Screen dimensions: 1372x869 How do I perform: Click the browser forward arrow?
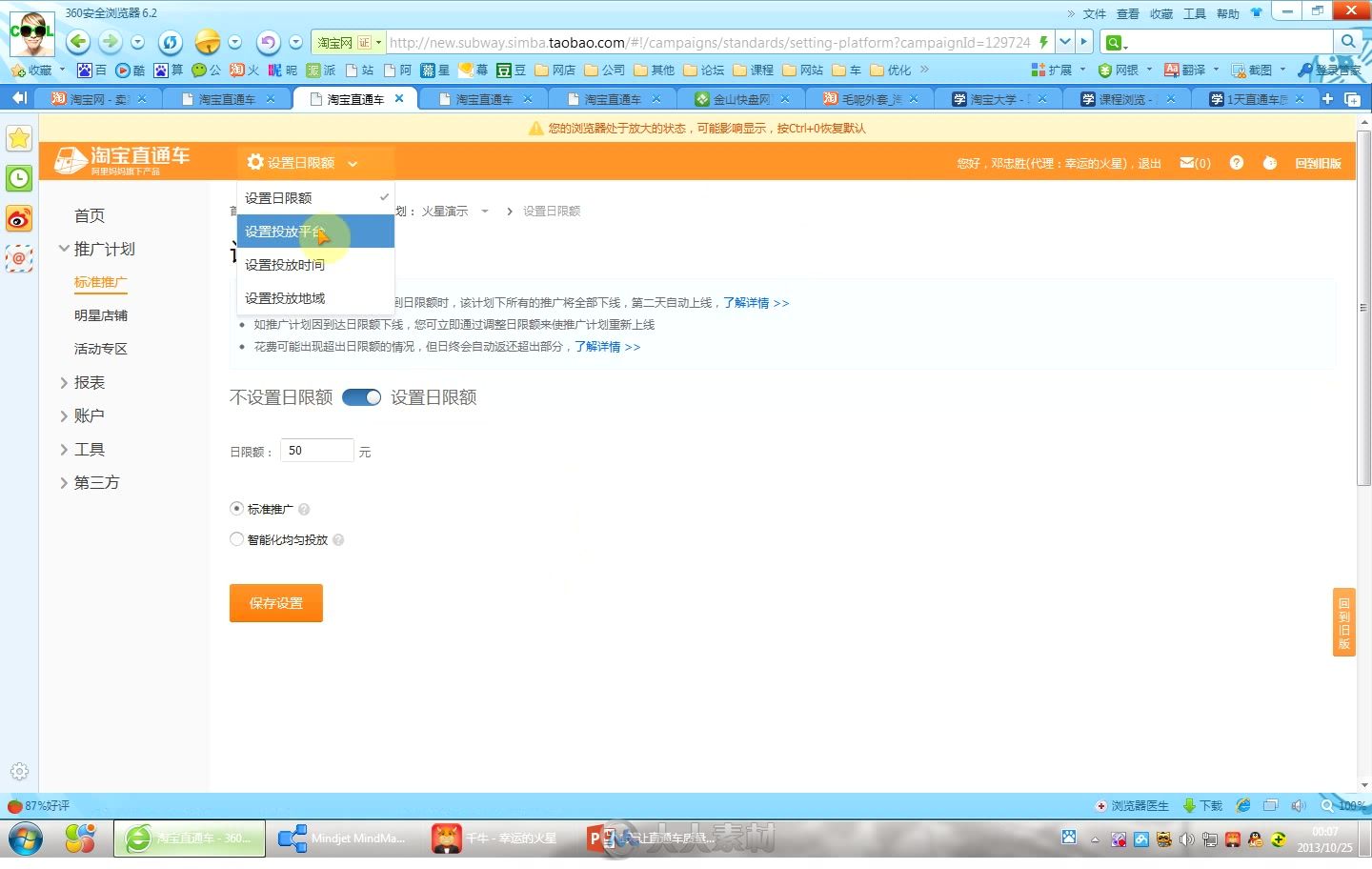[111, 41]
